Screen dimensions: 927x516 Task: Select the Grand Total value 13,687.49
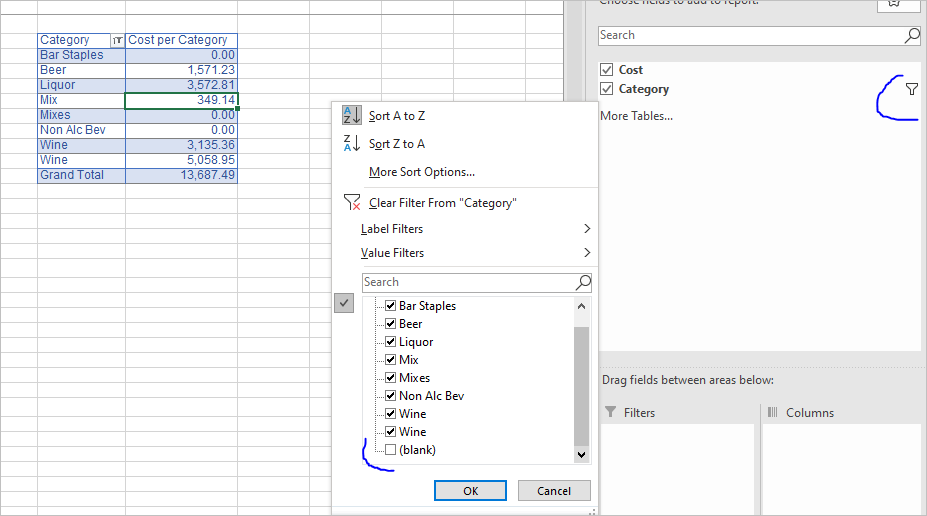[x=181, y=175]
